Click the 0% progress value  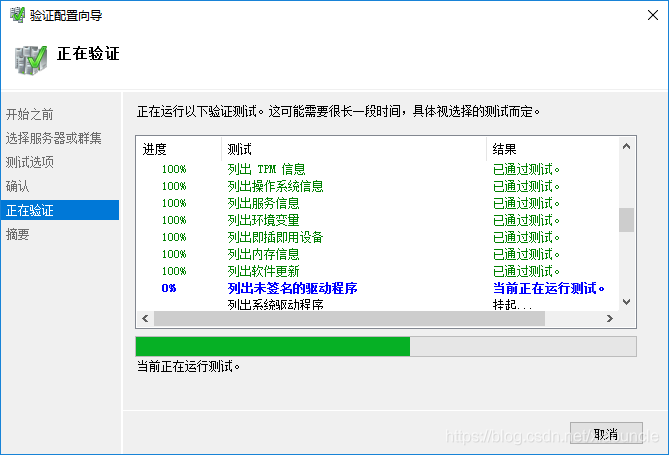pyautogui.click(x=169, y=288)
